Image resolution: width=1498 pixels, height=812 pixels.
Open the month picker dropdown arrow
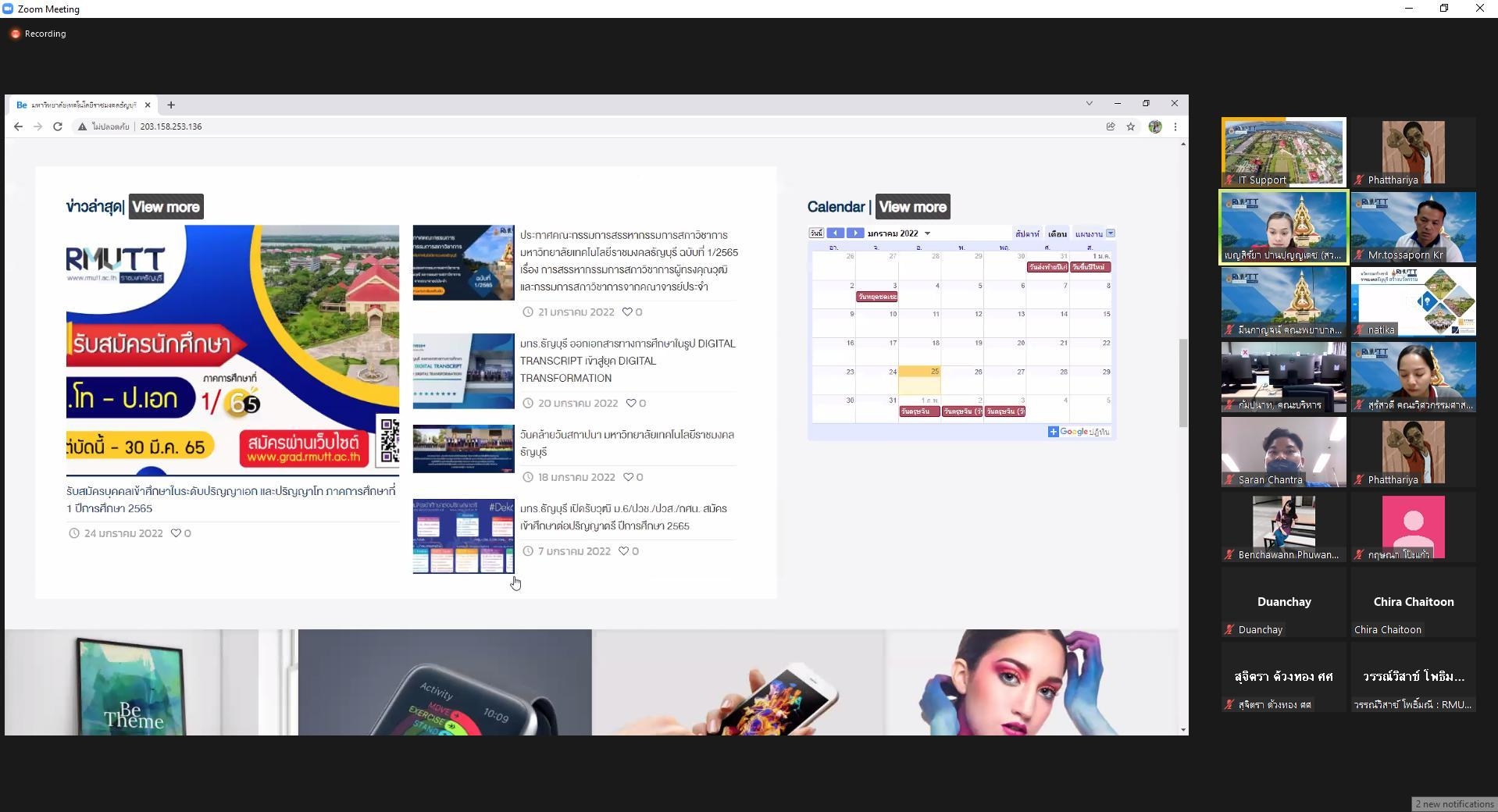(x=928, y=233)
